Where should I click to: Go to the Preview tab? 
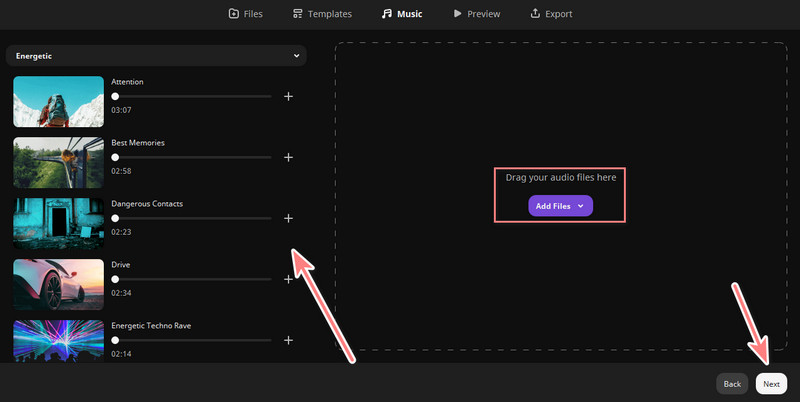pyautogui.click(x=476, y=14)
